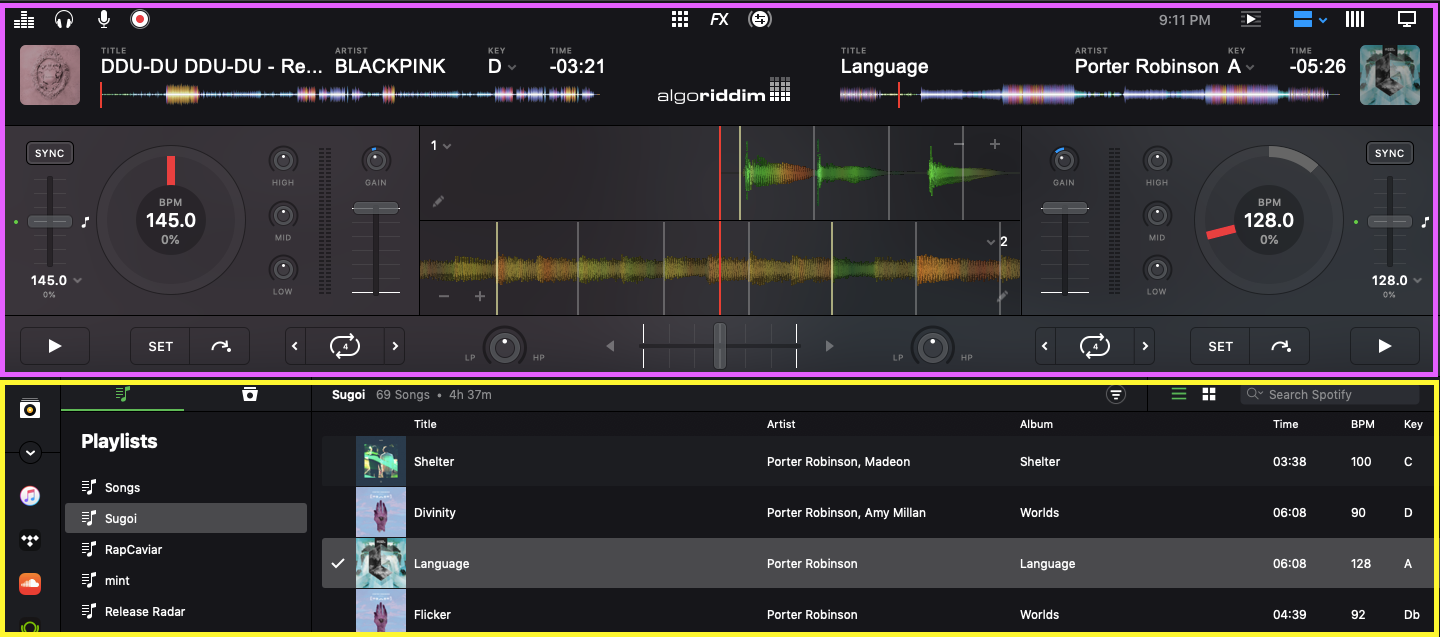Click the deck 1 LP/HP filter knob

[x=505, y=347]
